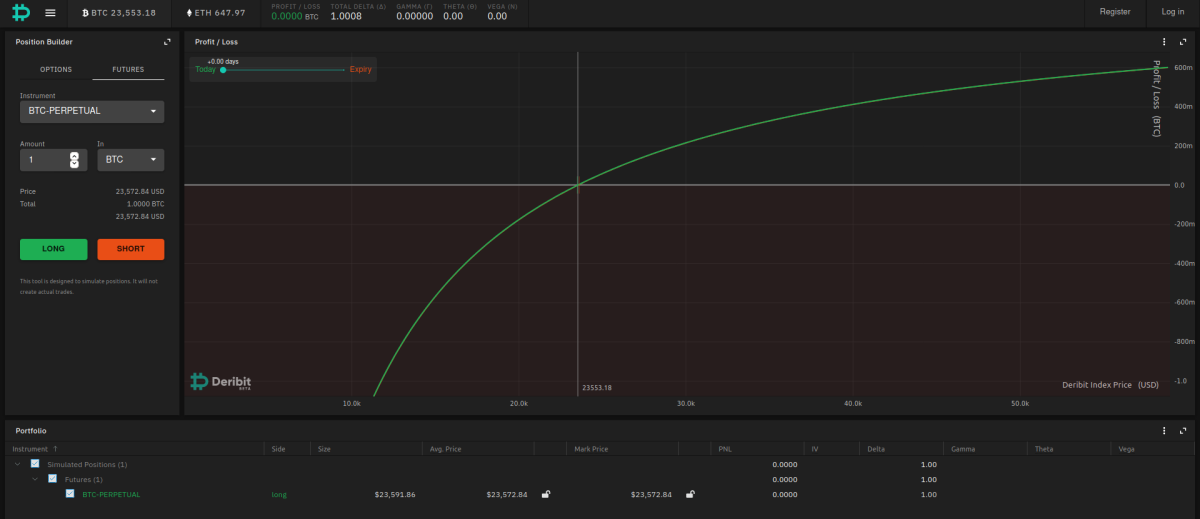Select the FUTURES tab
The height and width of the screenshot is (519, 1200).
click(x=128, y=70)
